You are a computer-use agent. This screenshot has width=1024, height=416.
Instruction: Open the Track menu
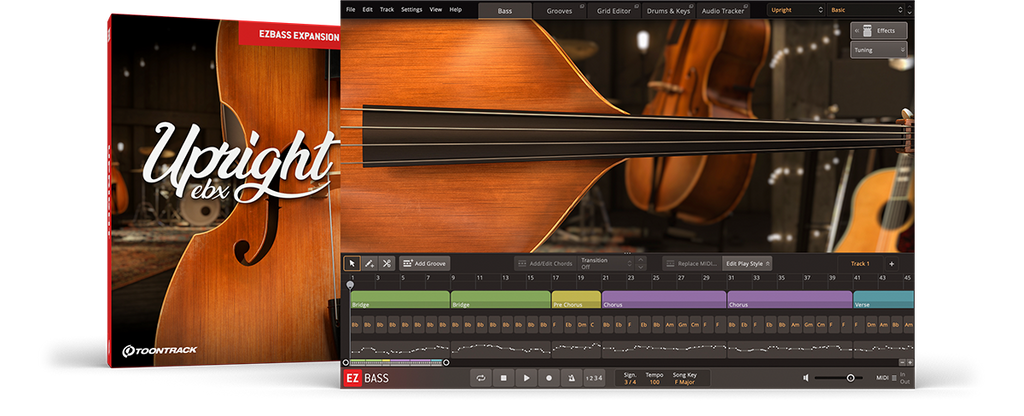[387, 10]
